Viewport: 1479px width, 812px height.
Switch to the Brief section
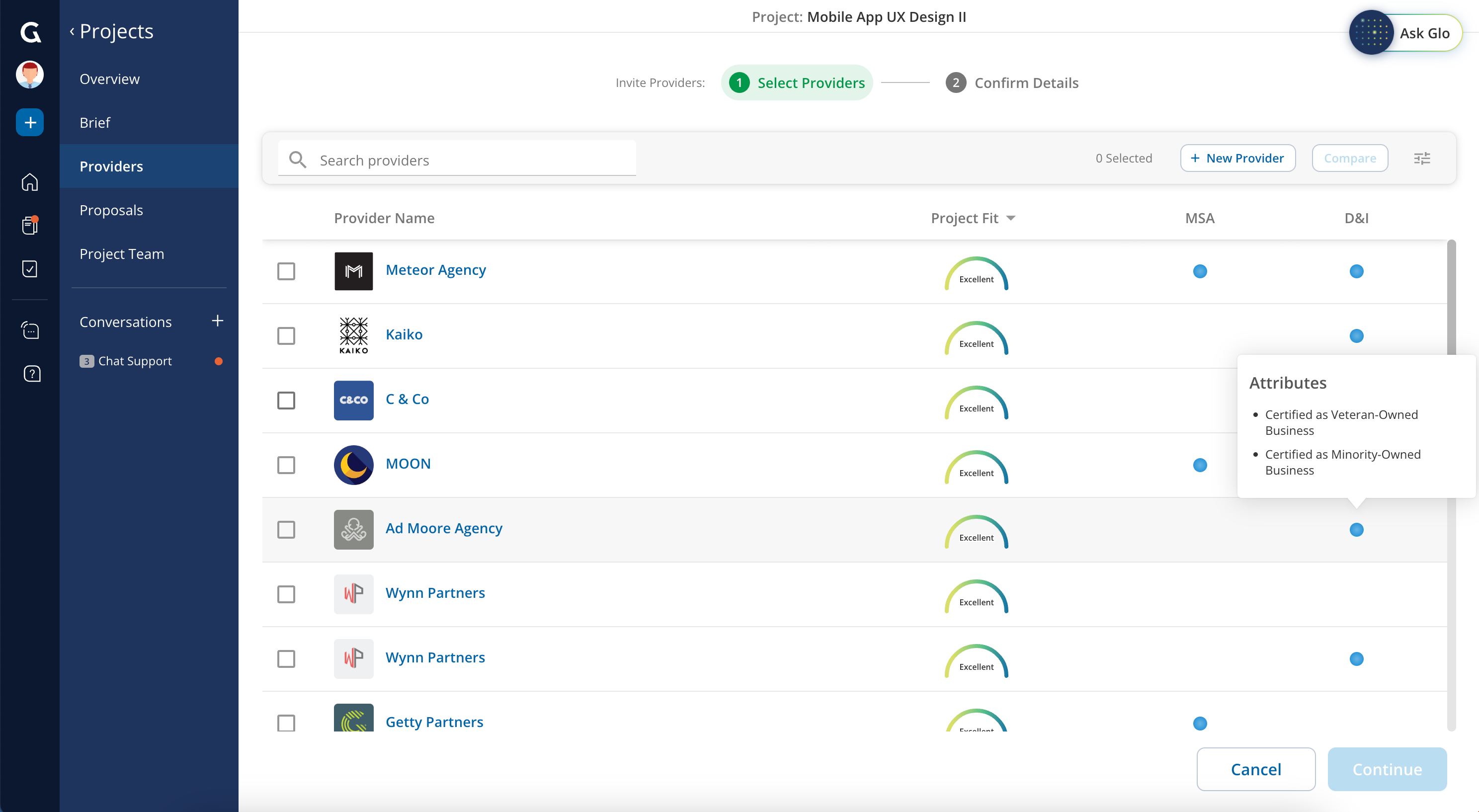coord(95,123)
